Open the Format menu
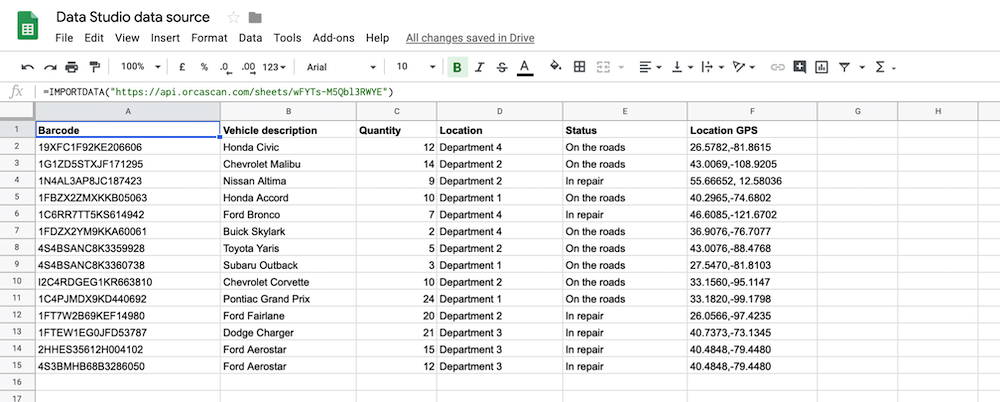The image size is (1000, 402). click(209, 38)
